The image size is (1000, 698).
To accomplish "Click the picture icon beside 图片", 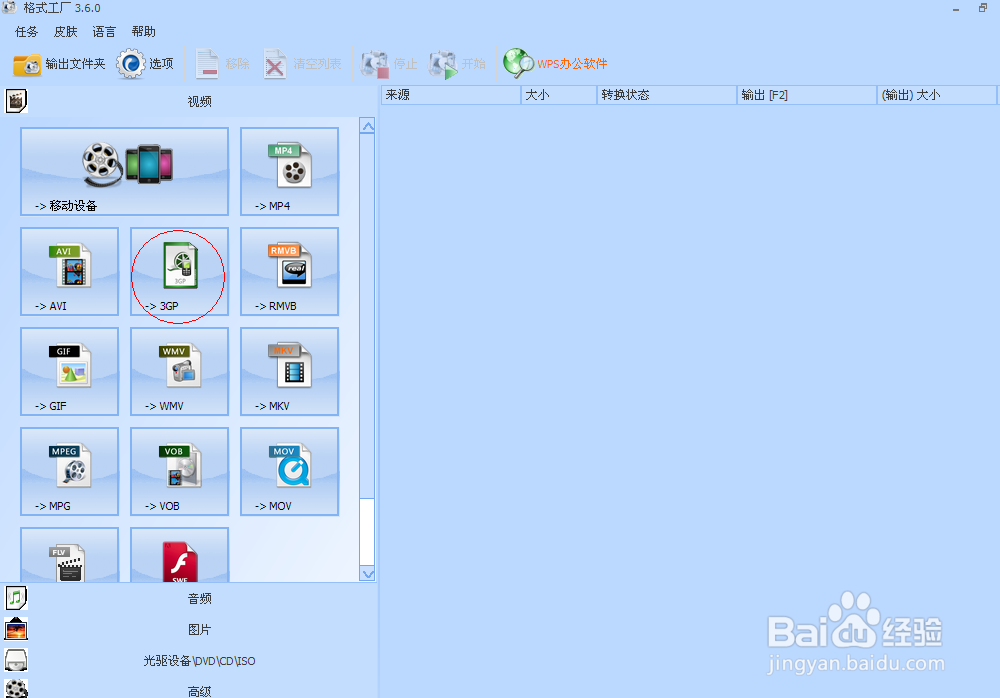I will 16,629.
